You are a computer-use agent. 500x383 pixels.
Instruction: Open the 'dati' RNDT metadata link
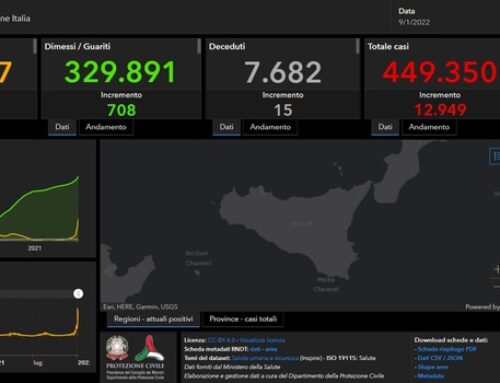coord(255,349)
